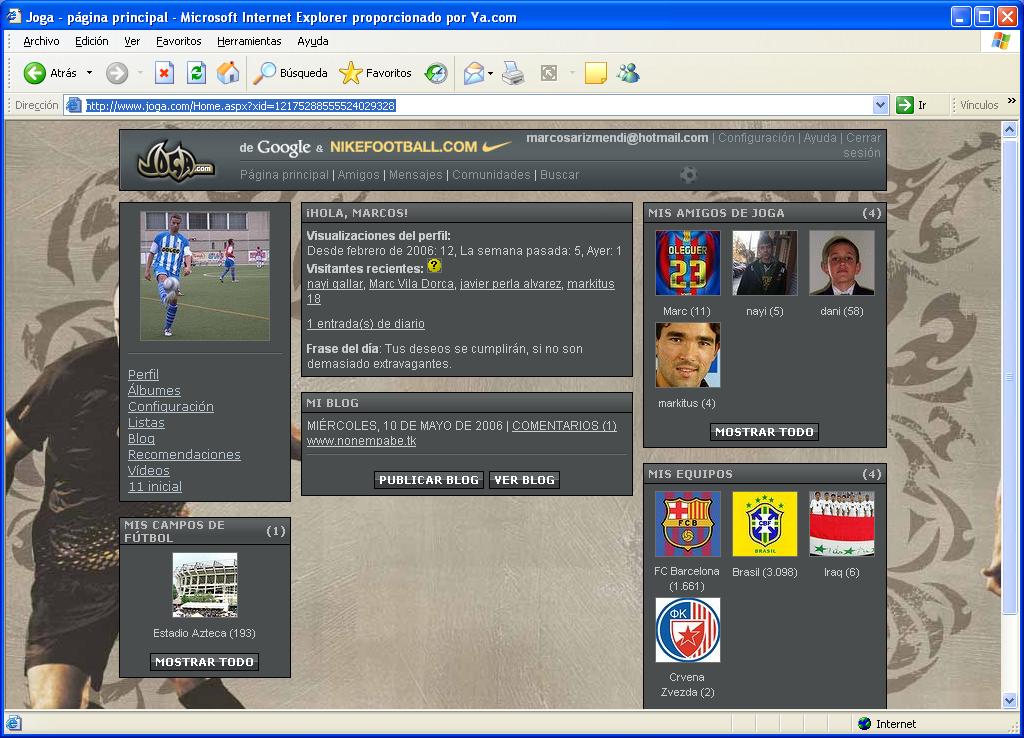Click the Internet zone globe icon
This screenshot has width=1024, height=738.
coord(865,724)
